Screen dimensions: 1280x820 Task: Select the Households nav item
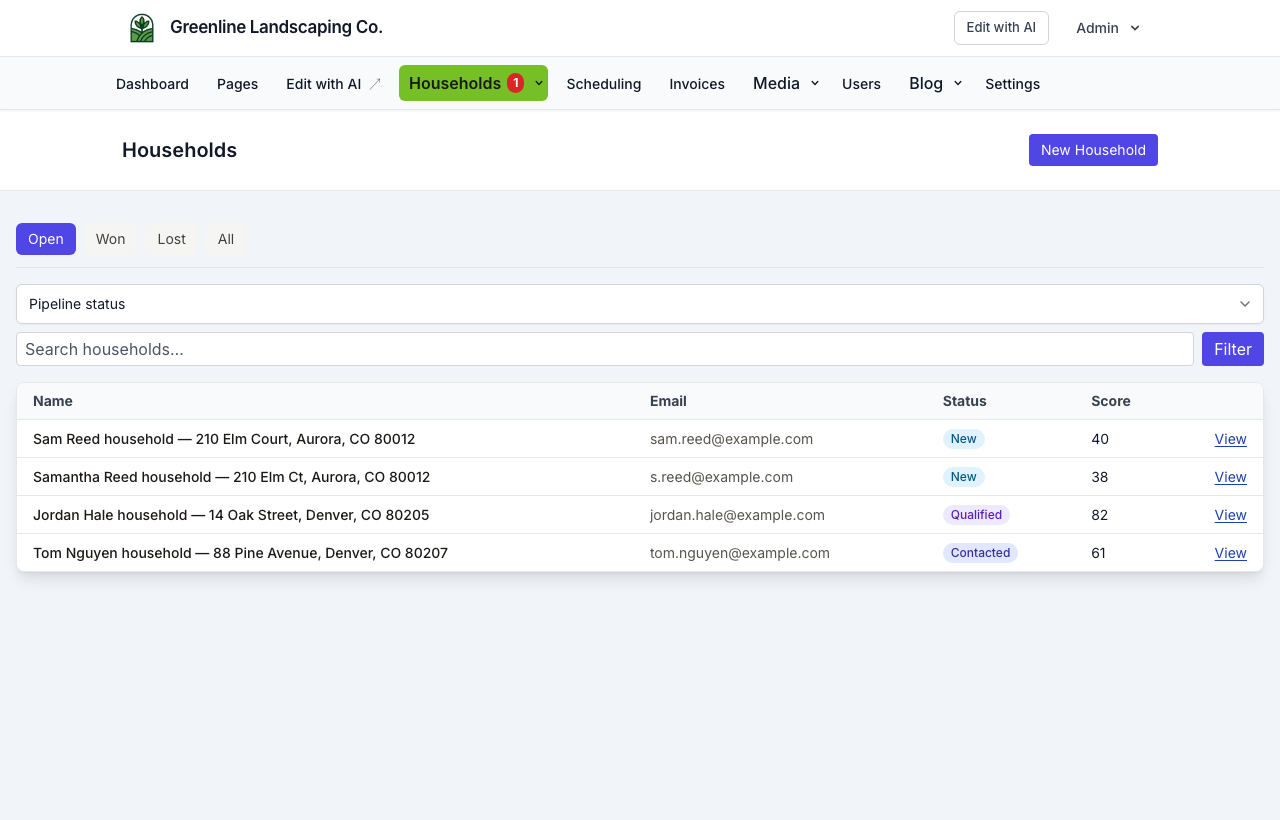click(455, 83)
